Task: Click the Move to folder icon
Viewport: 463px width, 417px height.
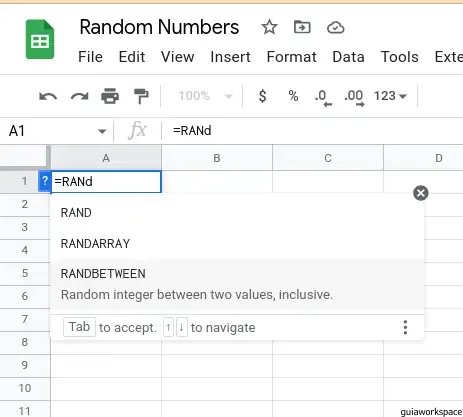Action: [302, 27]
